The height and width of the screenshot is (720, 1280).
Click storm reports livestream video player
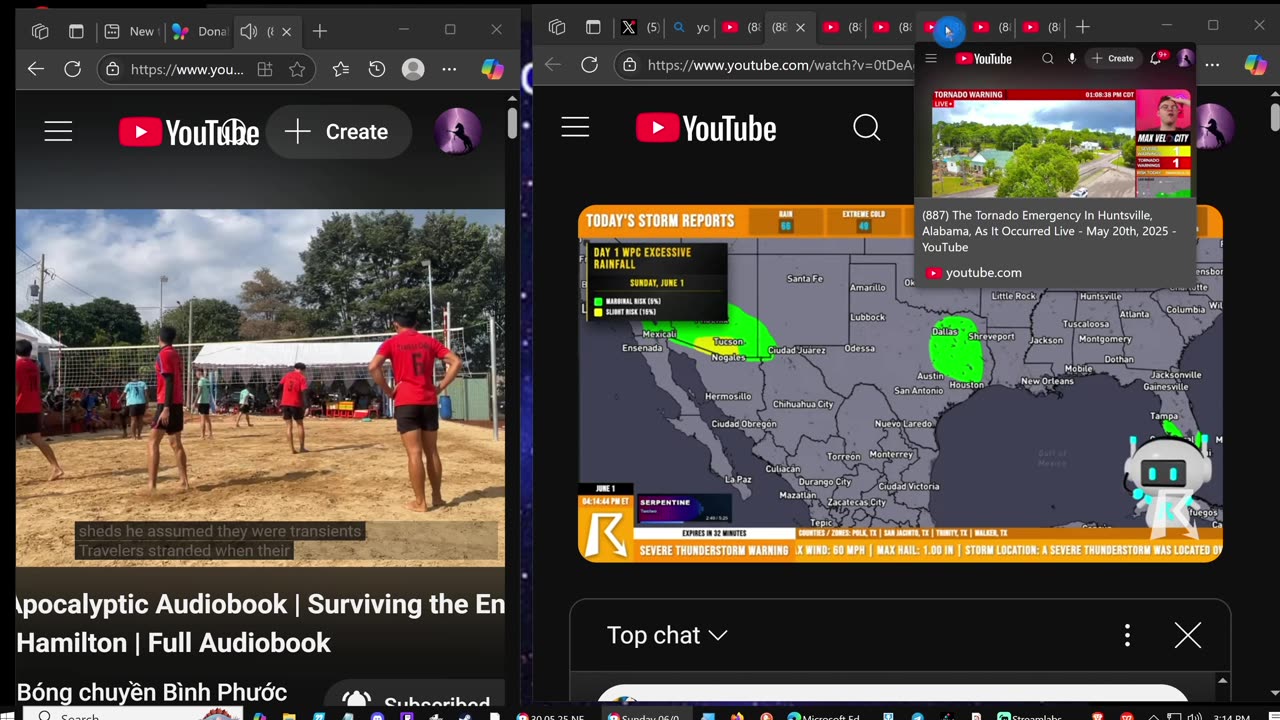900,383
